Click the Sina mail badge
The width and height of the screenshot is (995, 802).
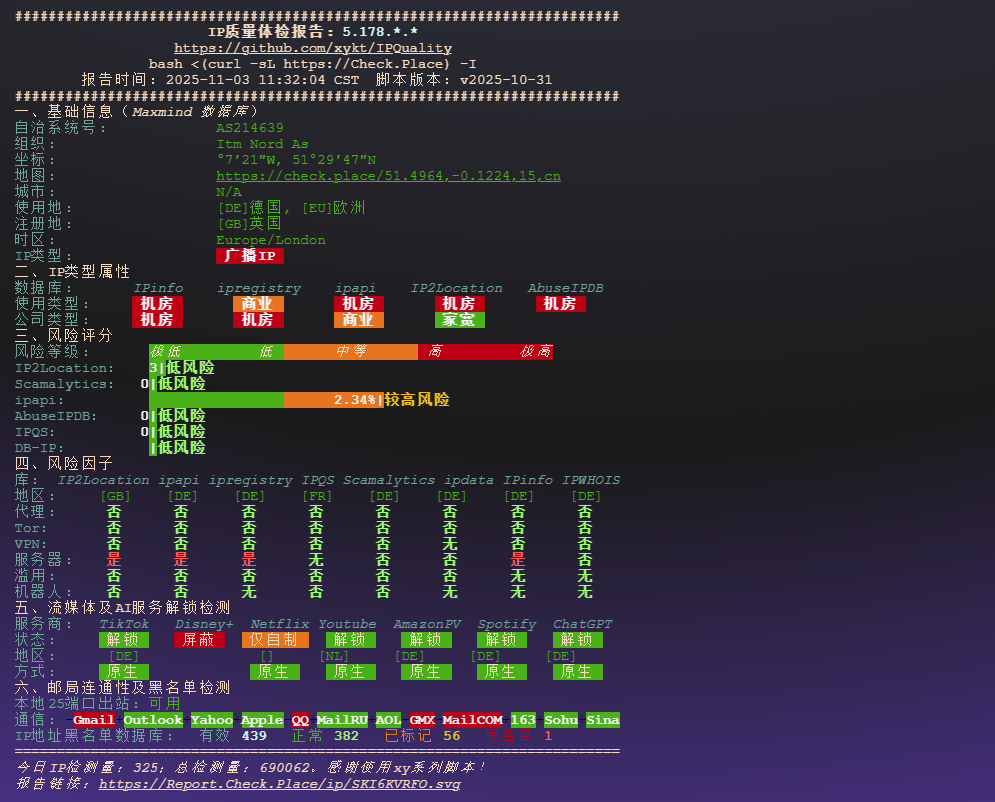click(602, 719)
